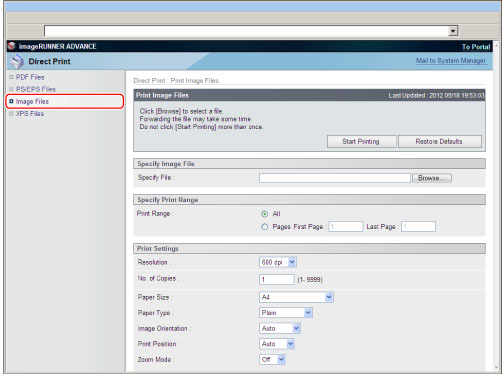
Task: Expand the Paper Size A4 dropdown
Action: point(296,297)
